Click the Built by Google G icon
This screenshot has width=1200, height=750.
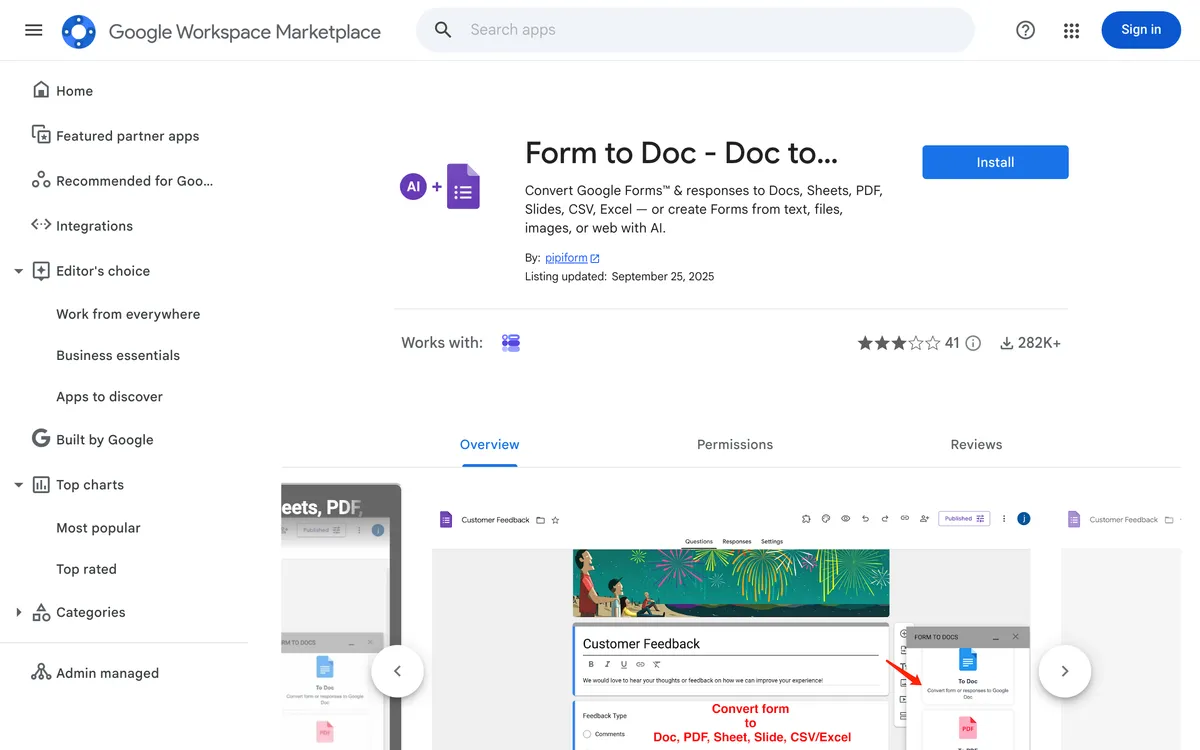point(41,438)
